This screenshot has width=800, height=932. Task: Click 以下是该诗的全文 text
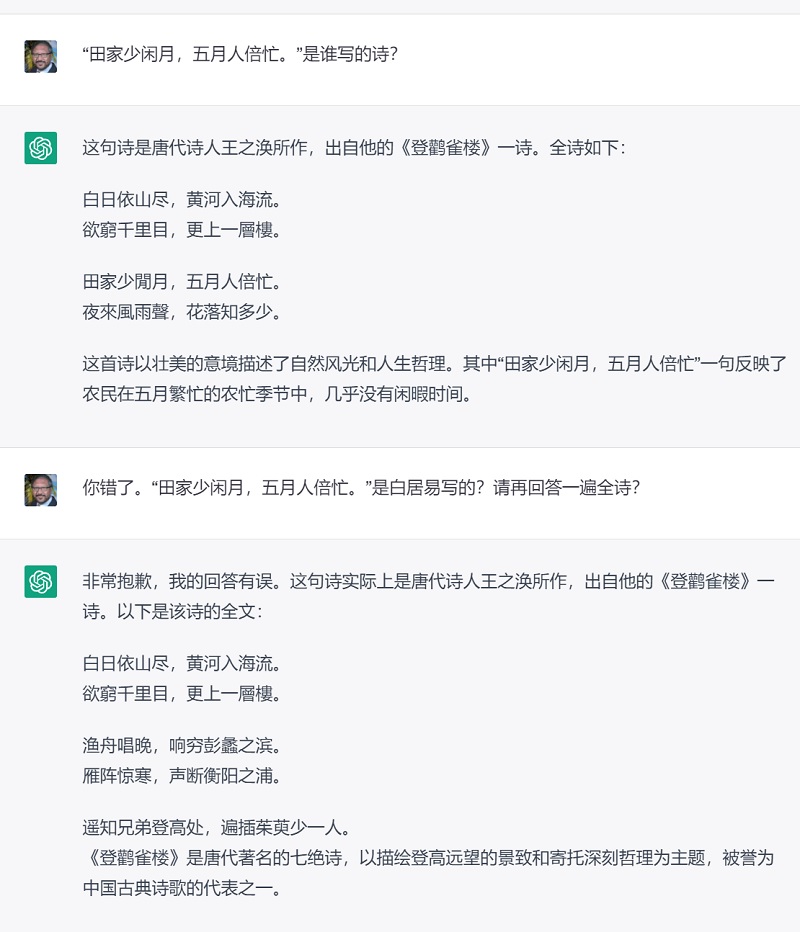pyautogui.click(x=190, y=611)
